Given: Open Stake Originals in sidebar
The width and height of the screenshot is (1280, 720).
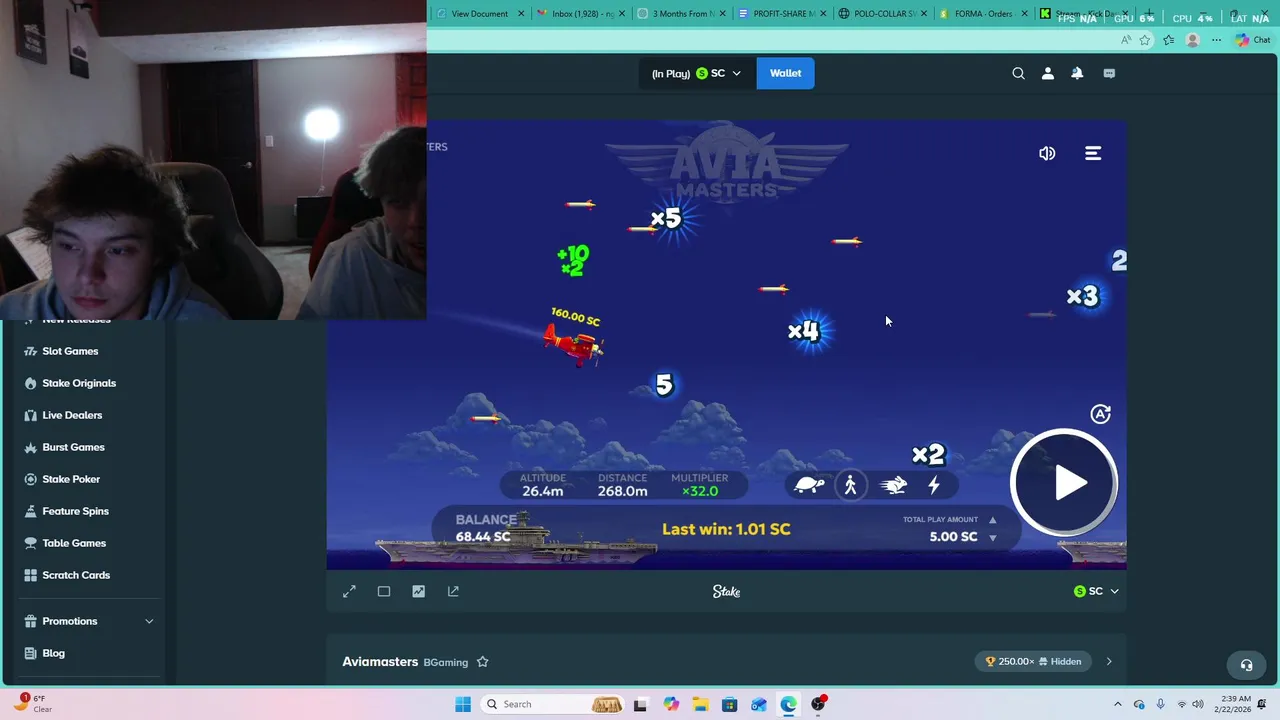Looking at the screenshot, I should tap(79, 383).
